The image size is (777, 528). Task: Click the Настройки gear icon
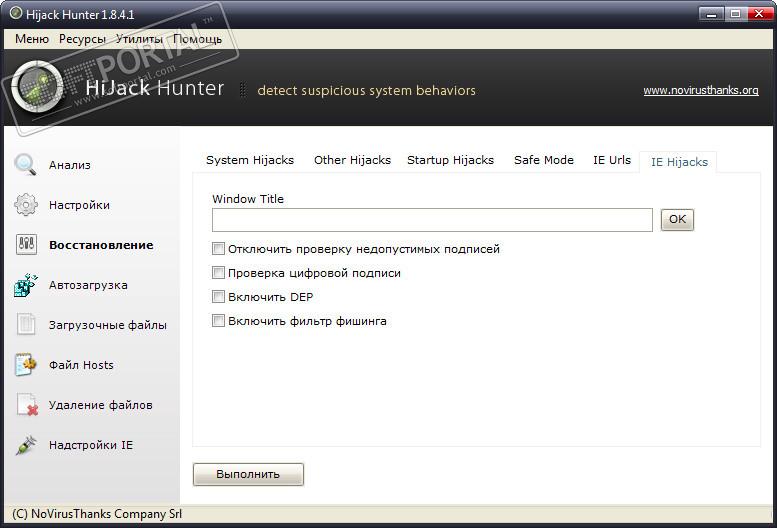pyautogui.click(x=26, y=205)
